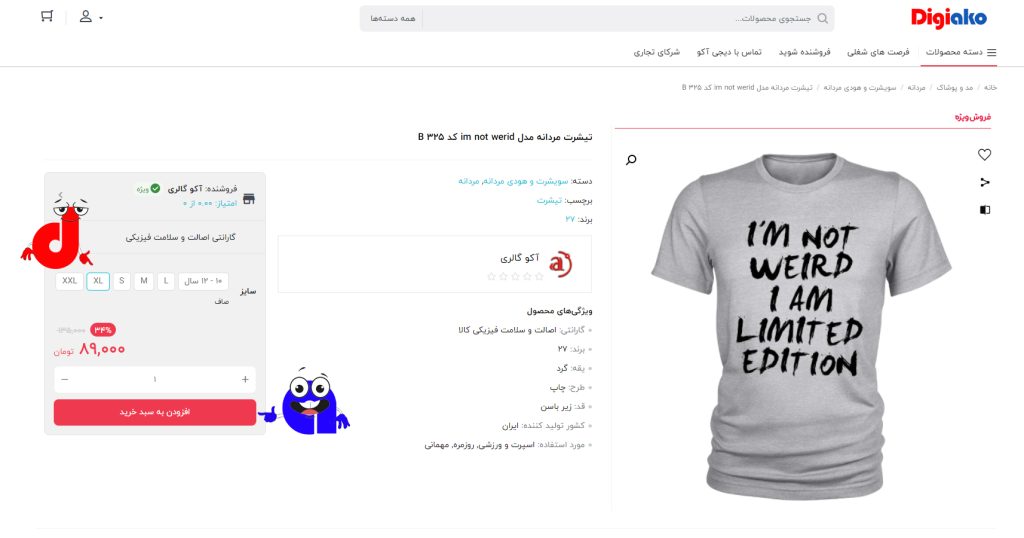
Task: Click the user account icon
Action: click(x=86, y=16)
